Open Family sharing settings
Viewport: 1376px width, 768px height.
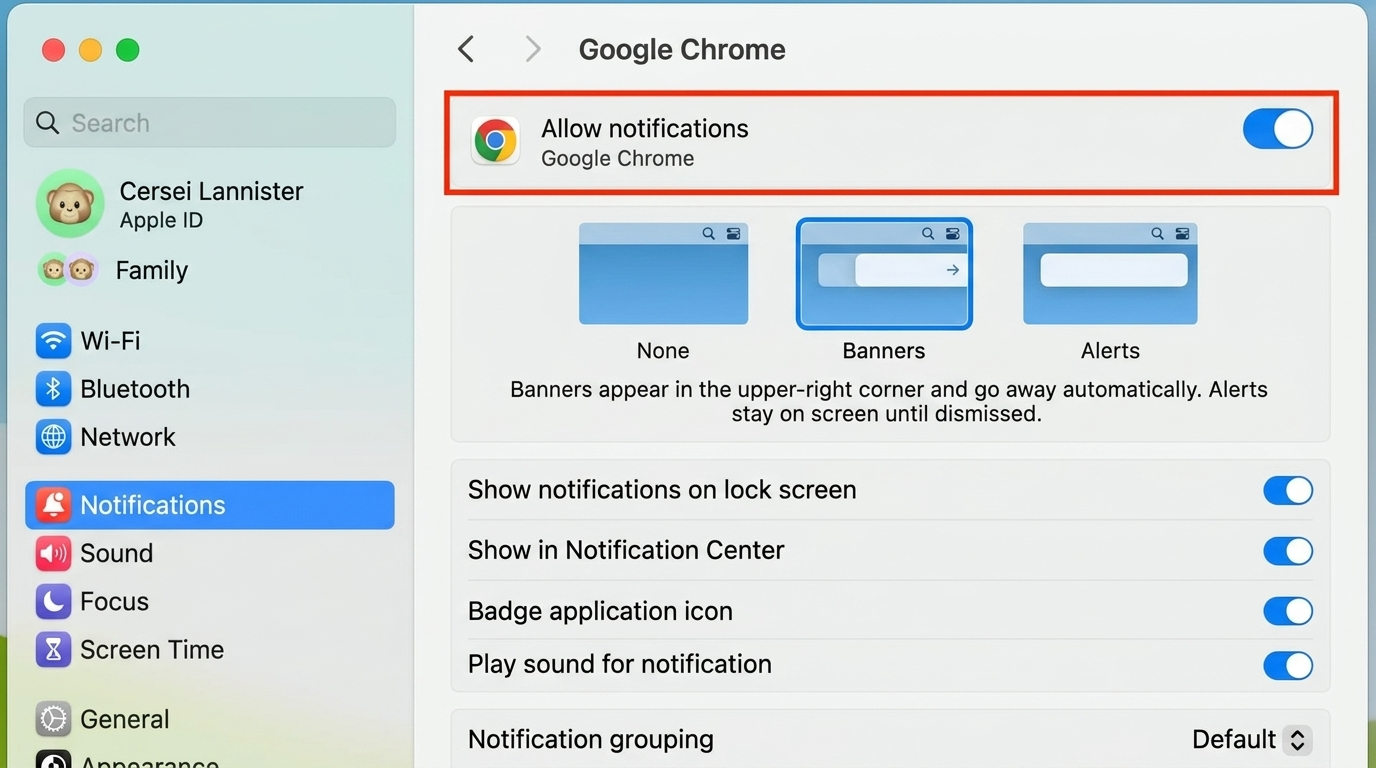point(210,270)
